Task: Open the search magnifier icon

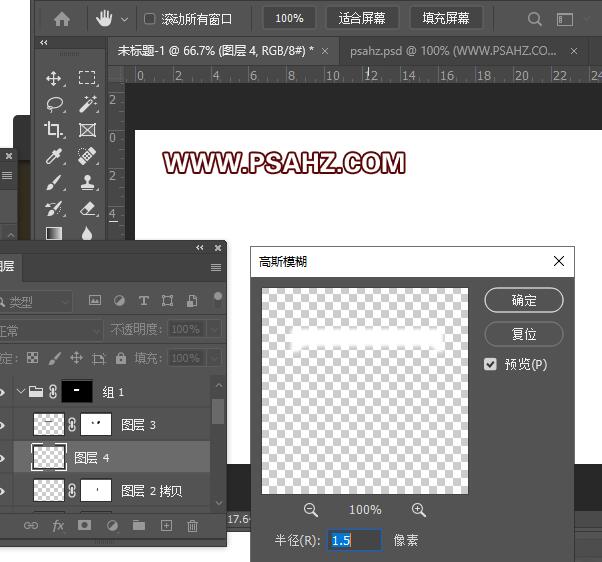Action: point(534,19)
